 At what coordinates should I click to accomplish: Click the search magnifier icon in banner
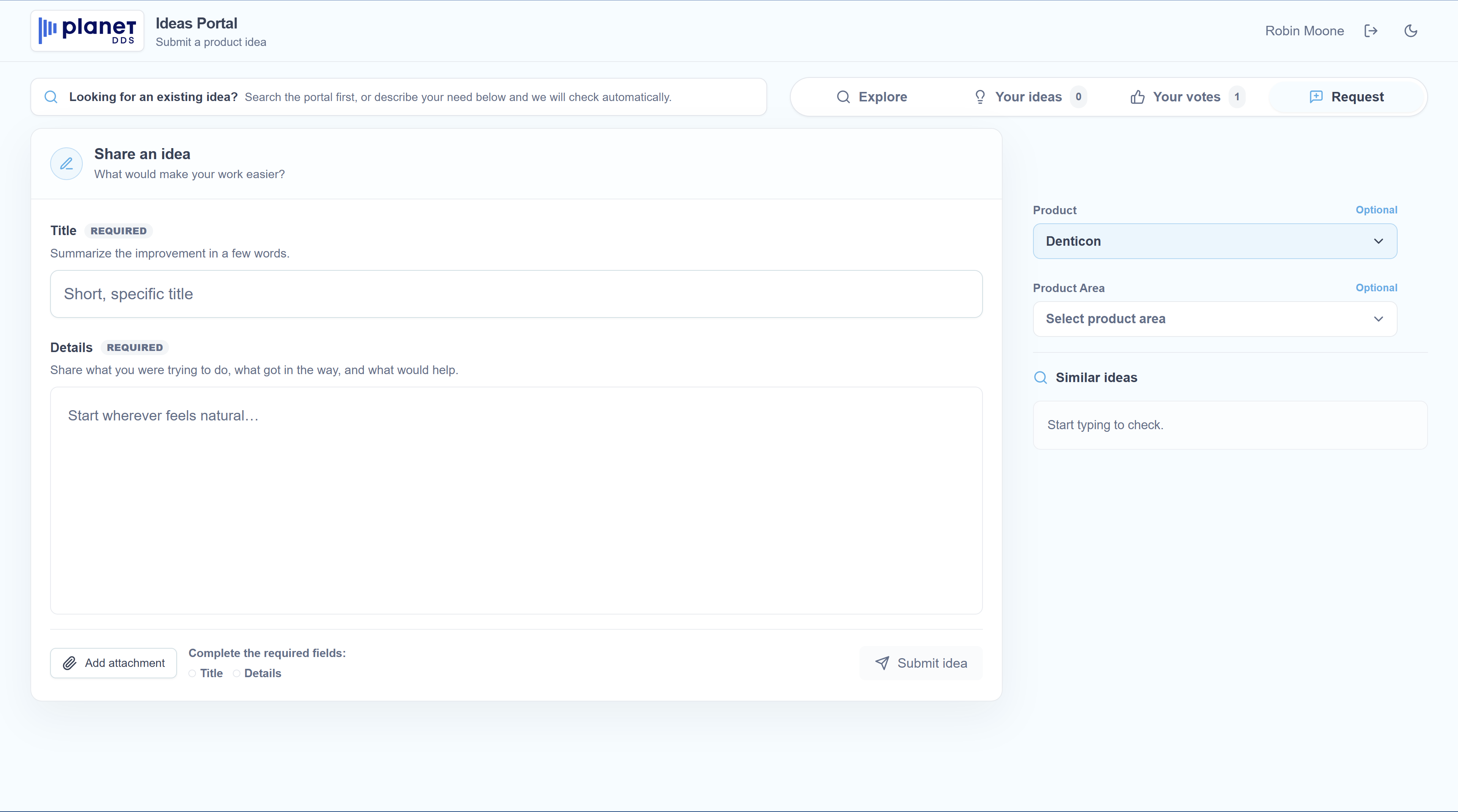(51, 97)
